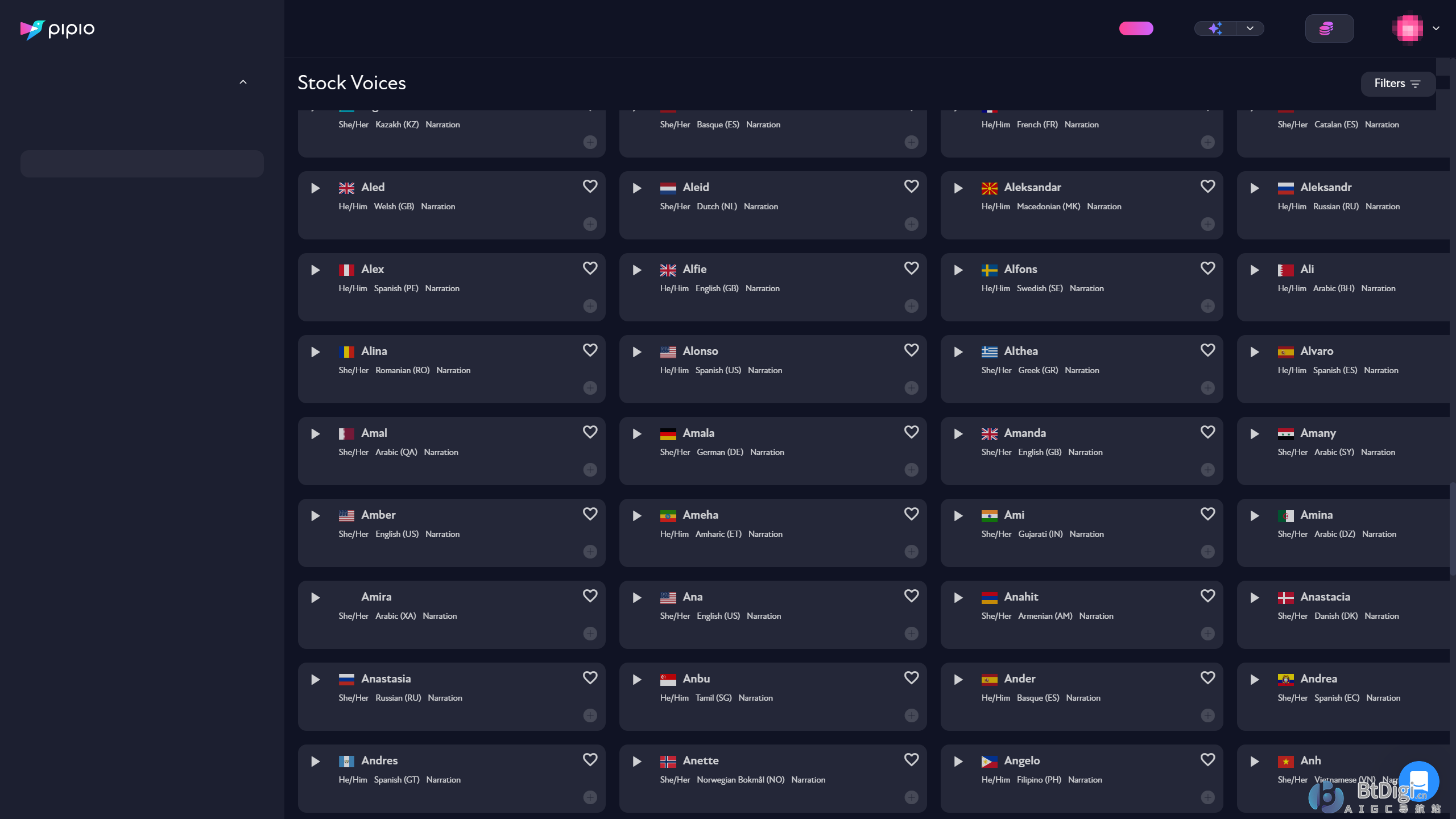This screenshot has height=819, width=1456.
Task: Click the highlighted sidebar menu item
Action: tap(142, 164)
